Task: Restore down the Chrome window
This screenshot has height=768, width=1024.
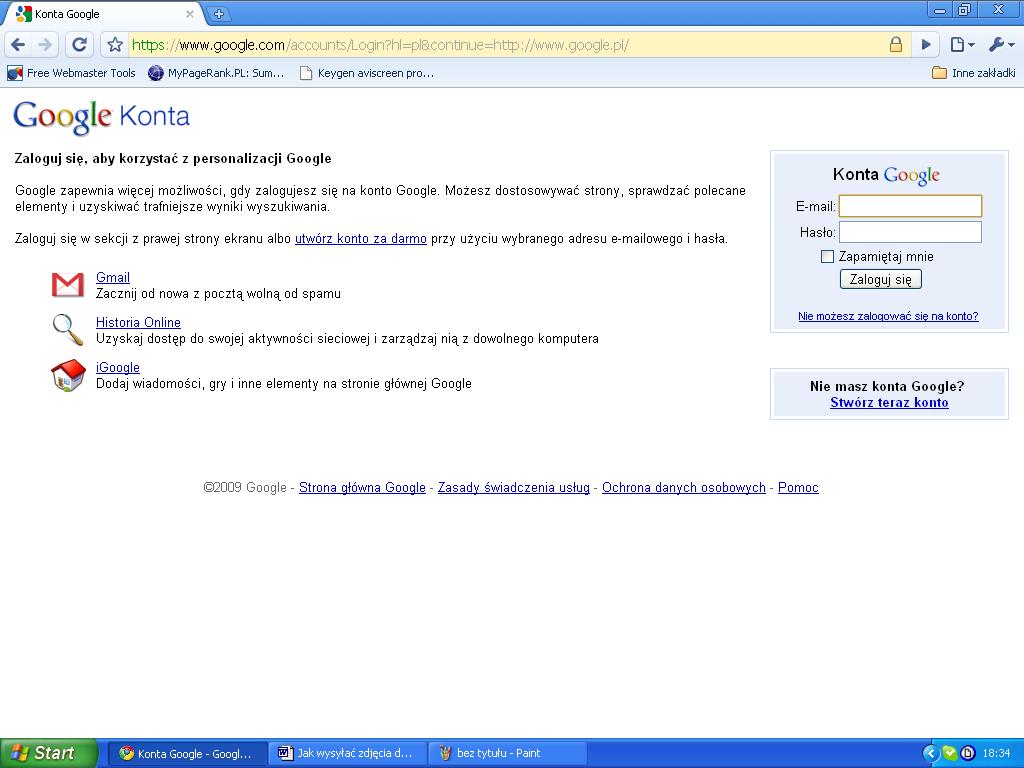Action: (964, 10)
